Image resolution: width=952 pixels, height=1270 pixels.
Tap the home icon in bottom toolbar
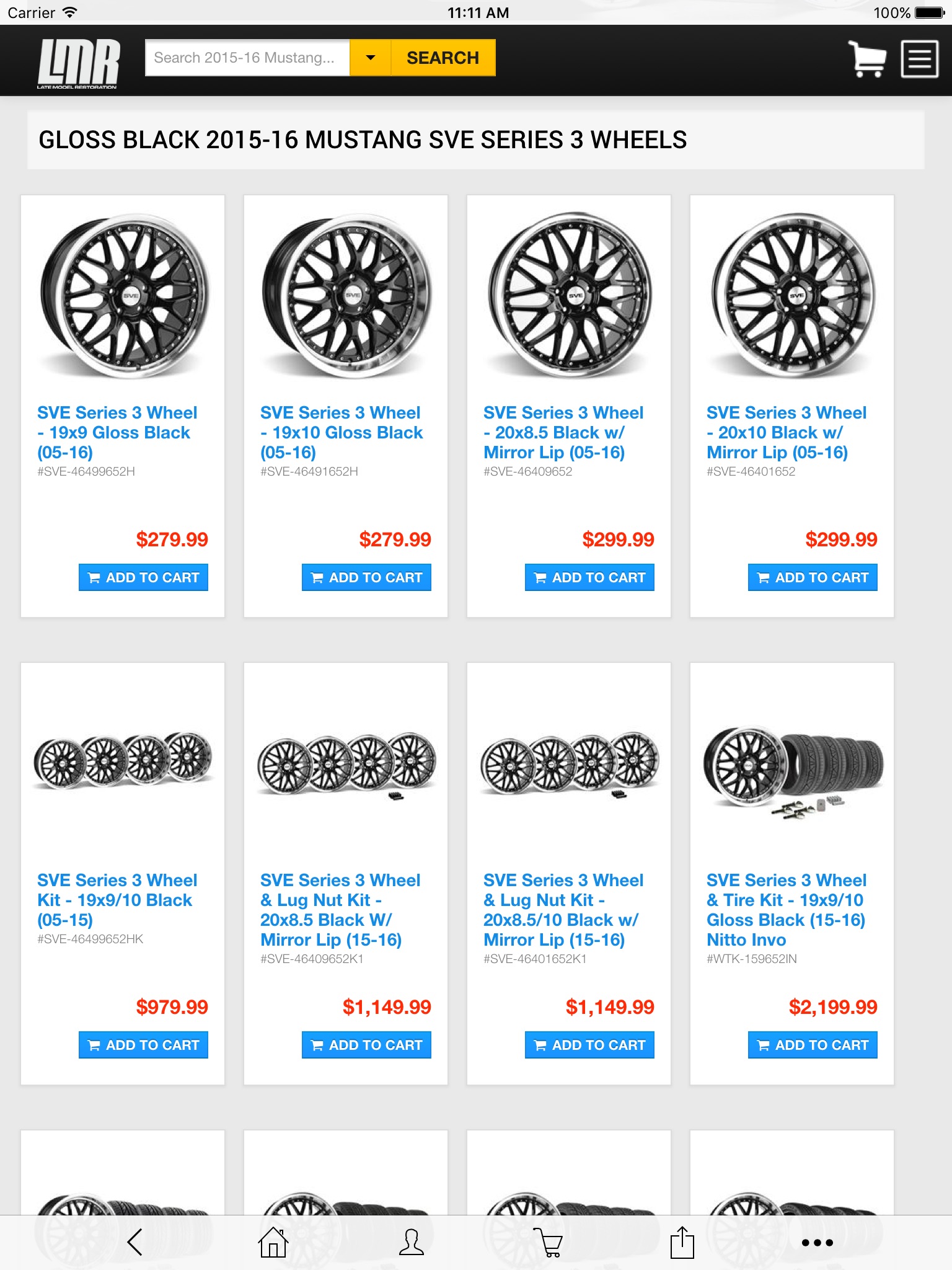click(x=273, y=1242)
